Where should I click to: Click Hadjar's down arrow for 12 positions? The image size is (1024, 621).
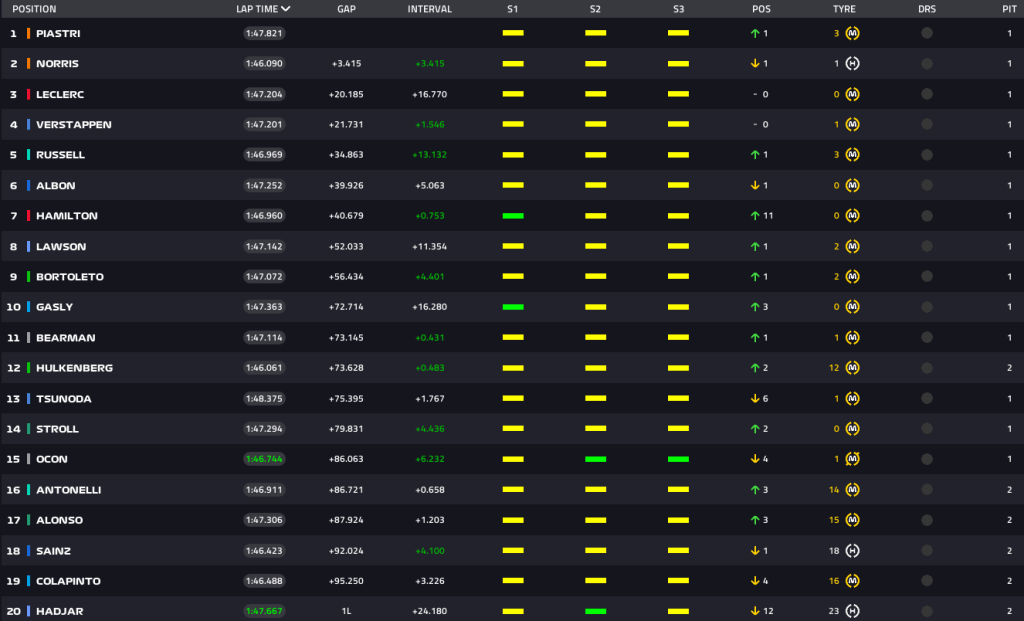[755, 611]
